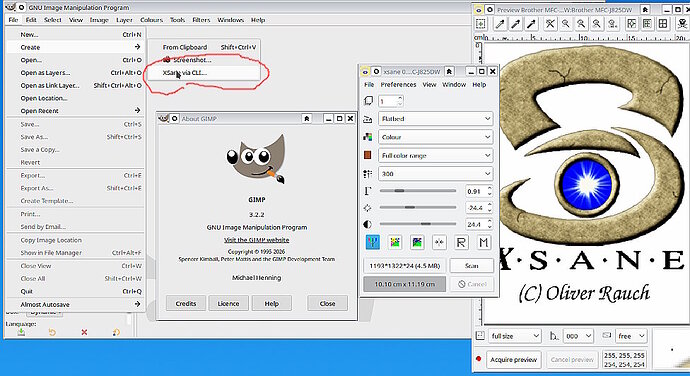690x376 pixels.
Task: Toggle the blue RGB default icon in xsane
Action: [373, 242]
